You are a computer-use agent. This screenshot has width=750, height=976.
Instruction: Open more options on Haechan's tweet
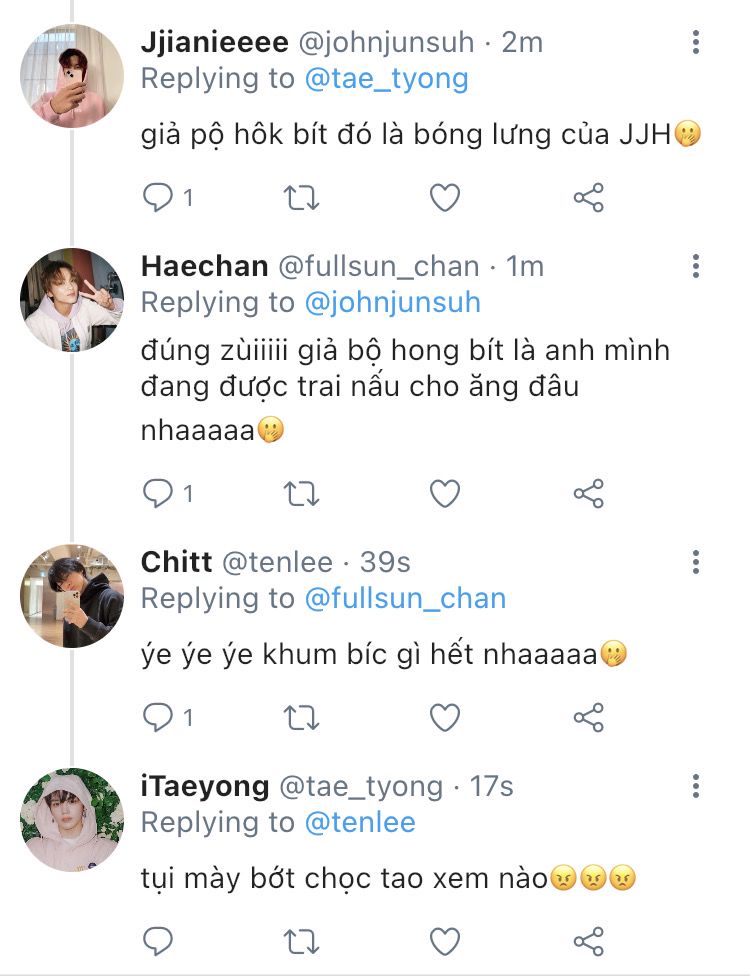click(x=696, y=266)
